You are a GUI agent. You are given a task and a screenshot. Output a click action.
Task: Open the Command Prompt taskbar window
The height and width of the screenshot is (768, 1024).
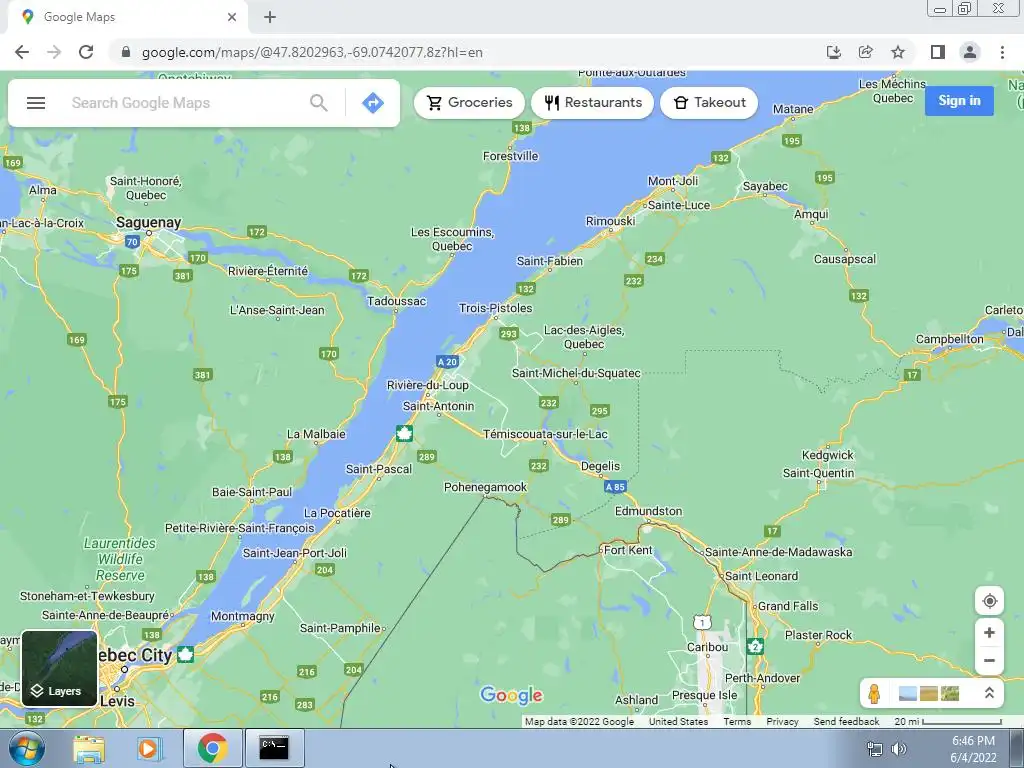pyautogui.click(x=274, y=748)
